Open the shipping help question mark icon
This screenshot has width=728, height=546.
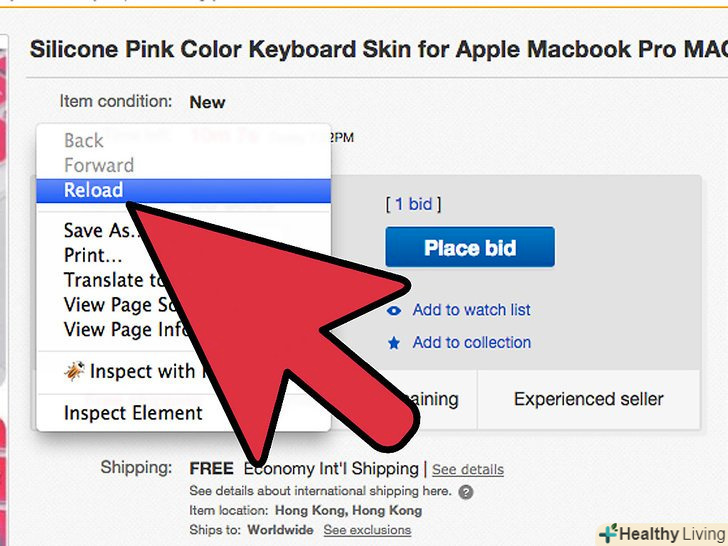click(x=466, y=493)
